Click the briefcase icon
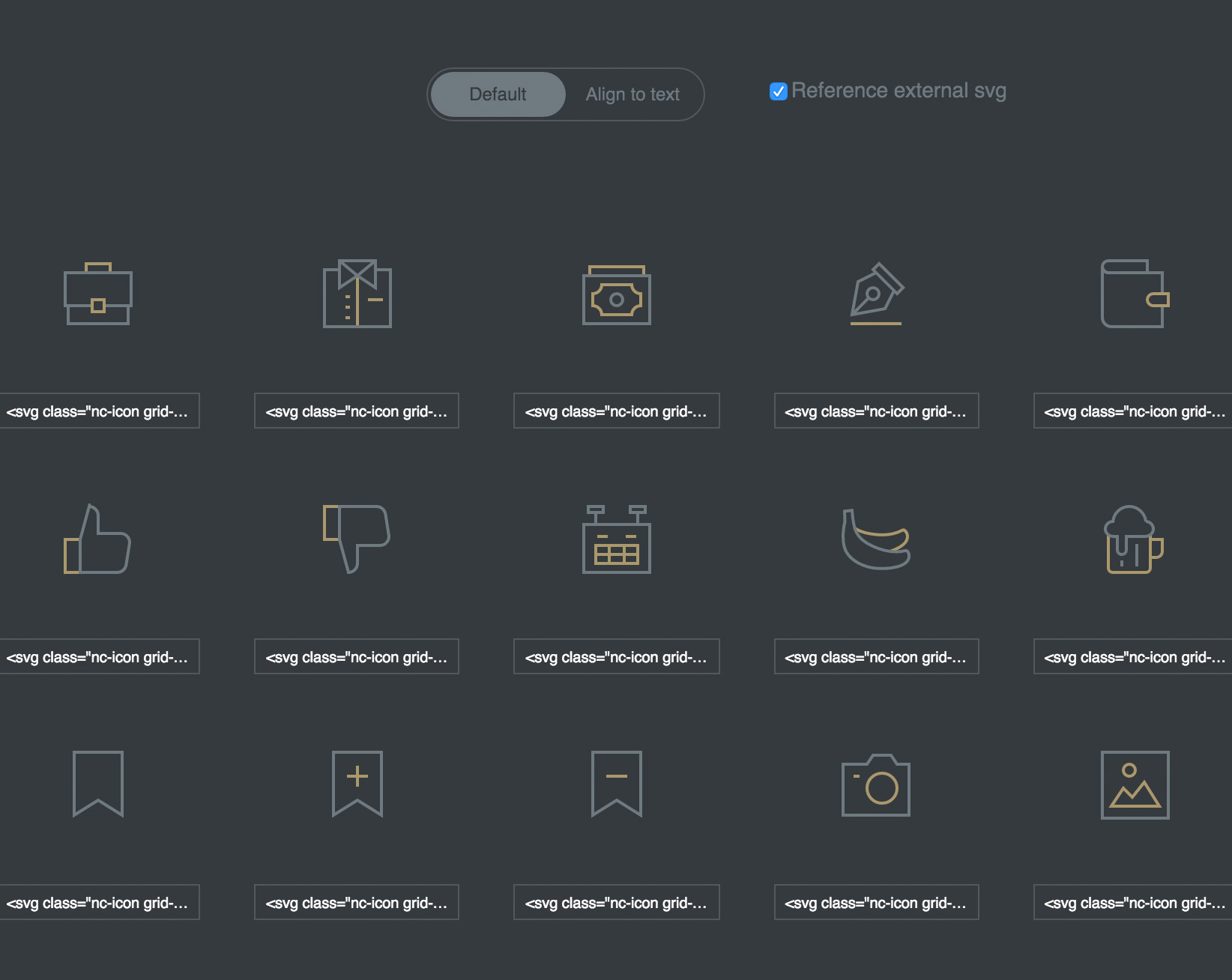 coord(98,294)
